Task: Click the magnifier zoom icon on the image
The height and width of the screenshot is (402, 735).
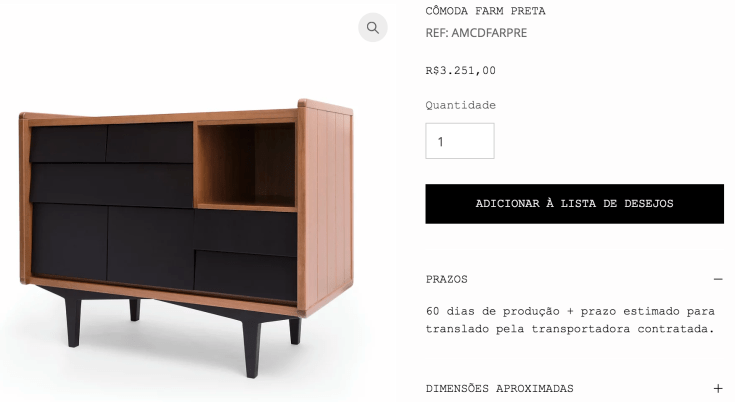Action: (x=373, y=28)
